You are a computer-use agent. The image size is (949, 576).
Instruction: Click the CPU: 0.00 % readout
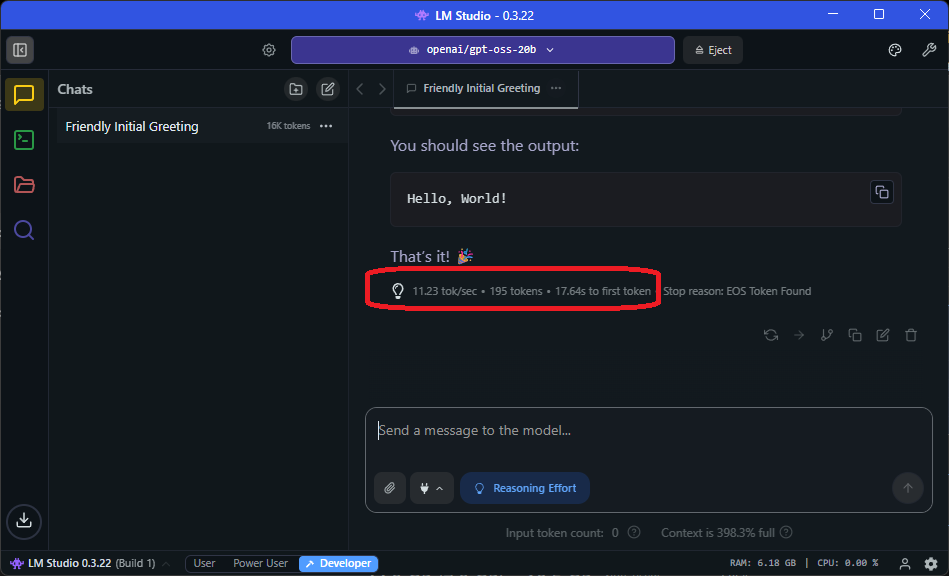coord(847,563)
